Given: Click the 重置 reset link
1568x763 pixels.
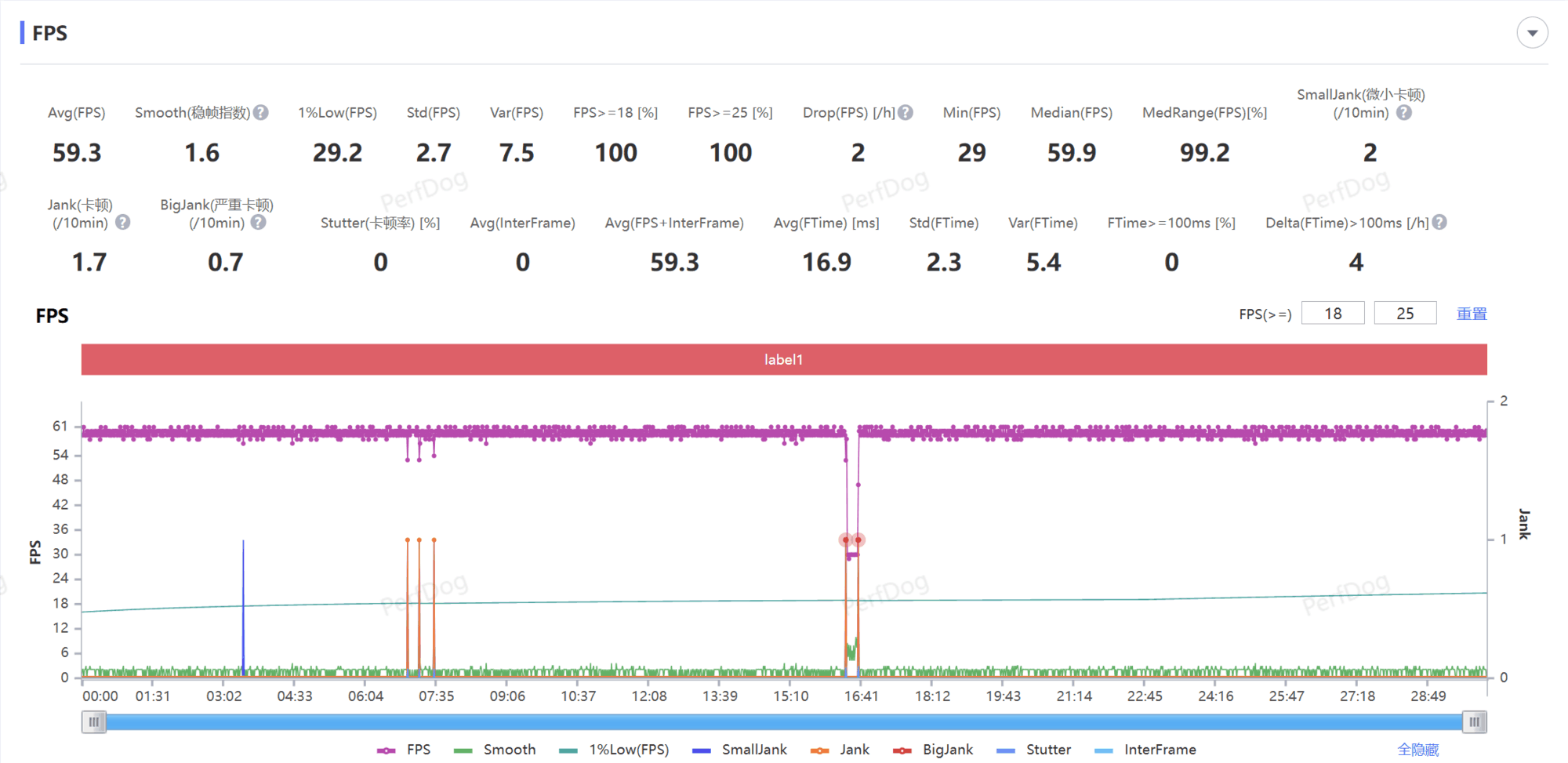Looking at the screenshot, I should click(1472, 314).
